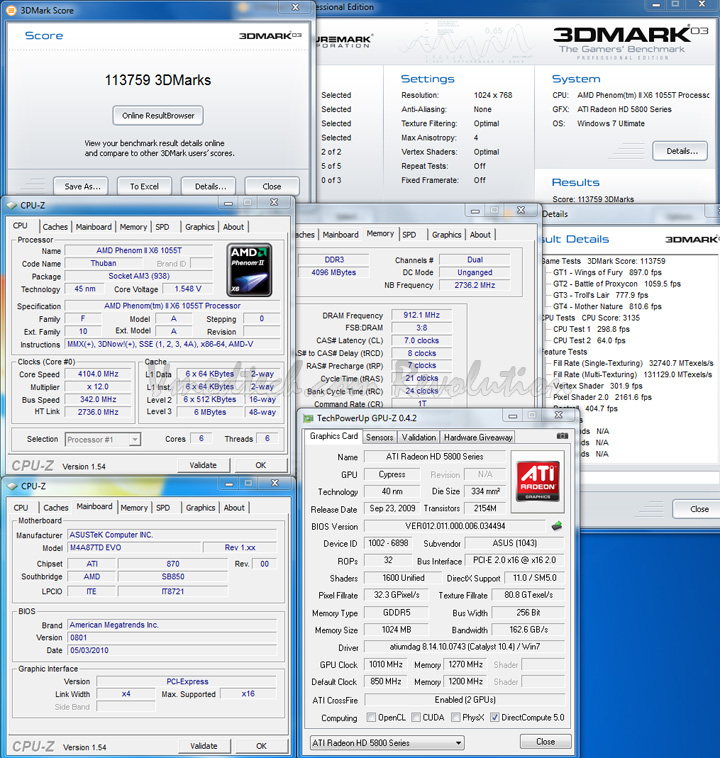The height and width of the screenshot is (758, 720).
Task: Open the Validation tab in GPU-Z
Action: click(419, 437)
